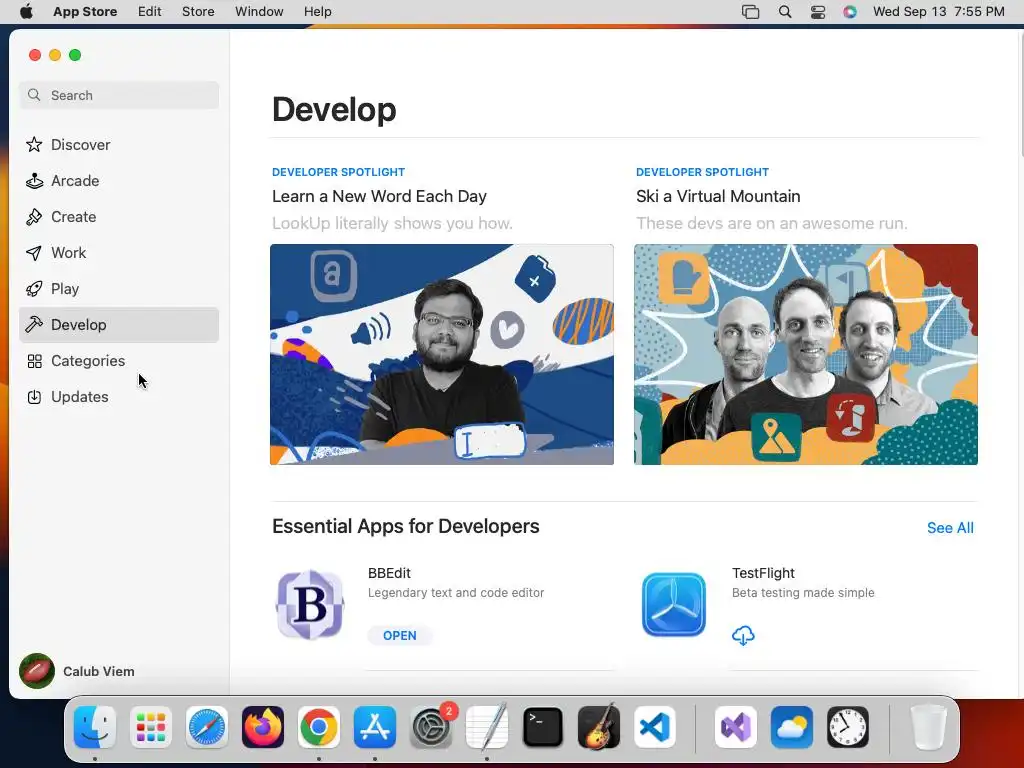Open the Store menu
The image size is (1024, 768).
coord(198,12)
